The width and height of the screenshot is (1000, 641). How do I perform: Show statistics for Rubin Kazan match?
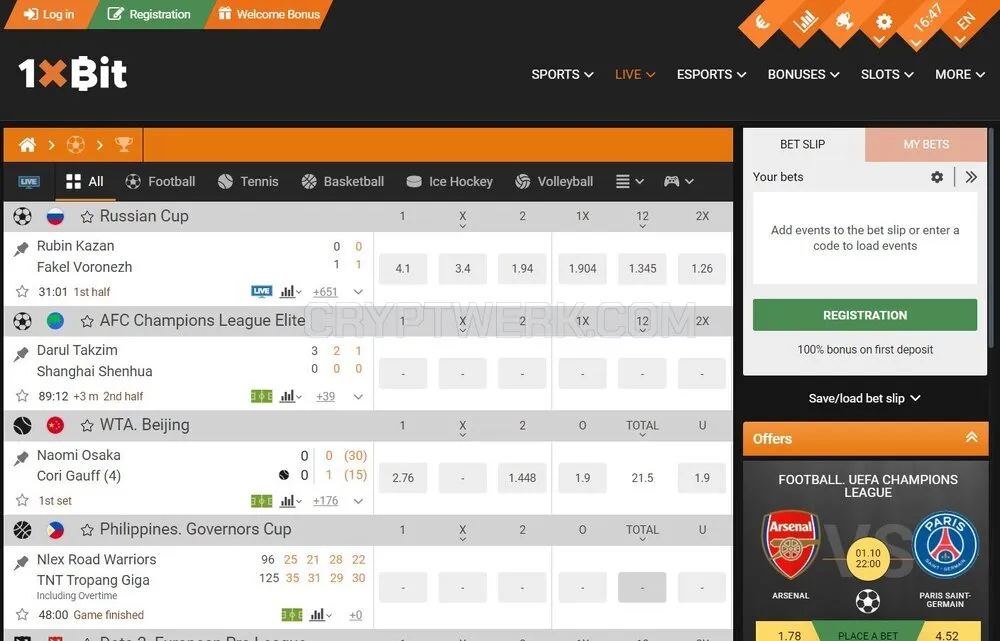point(290,291)
